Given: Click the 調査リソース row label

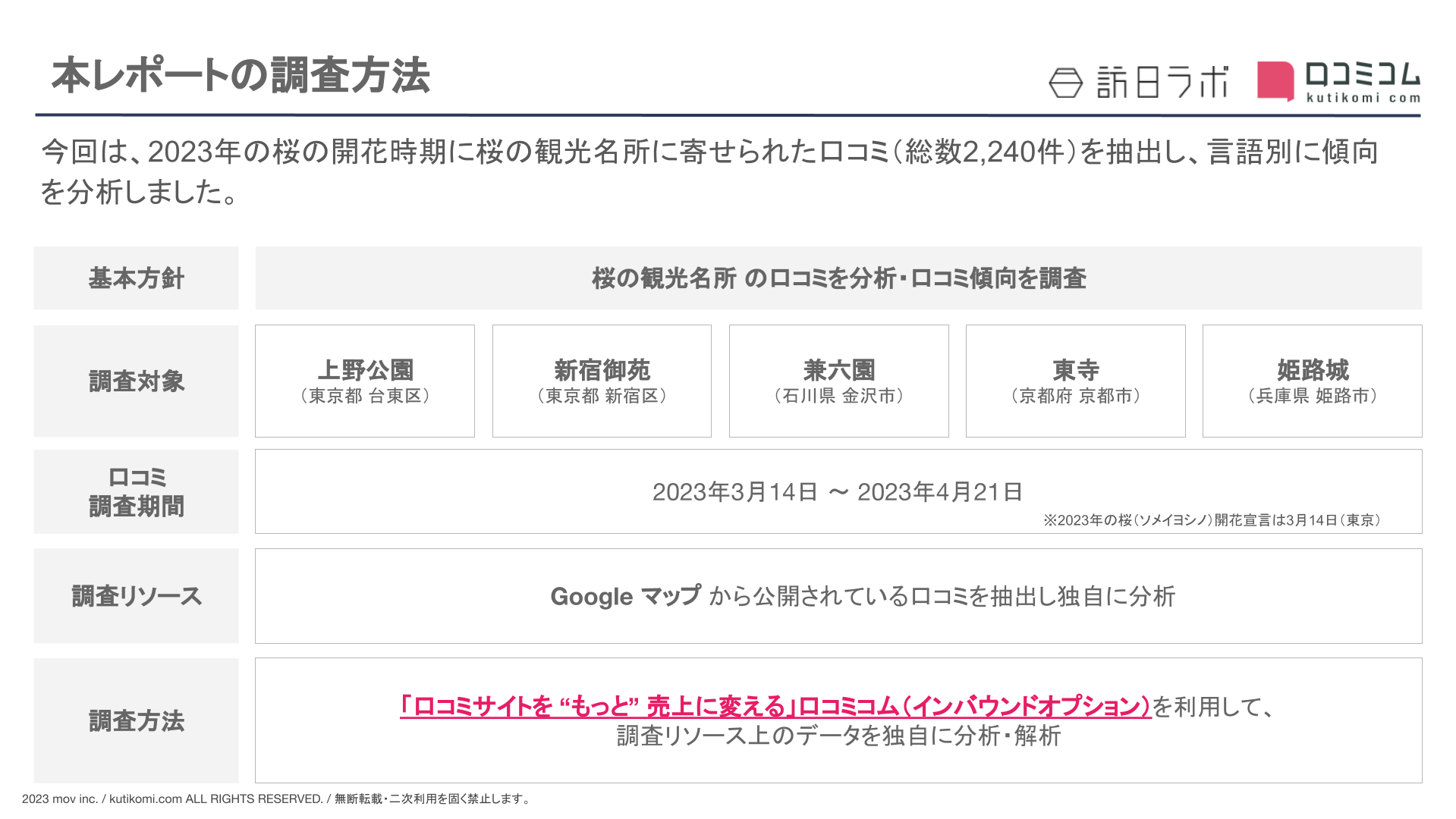Looking at the screenshot, I should click(x=137, y=596).
